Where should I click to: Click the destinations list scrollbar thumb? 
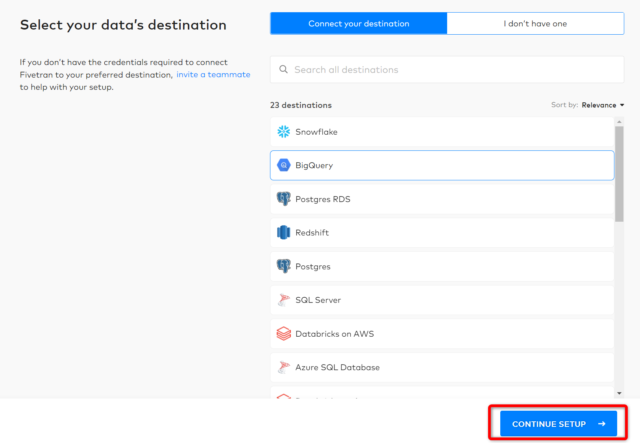point(619,174)
